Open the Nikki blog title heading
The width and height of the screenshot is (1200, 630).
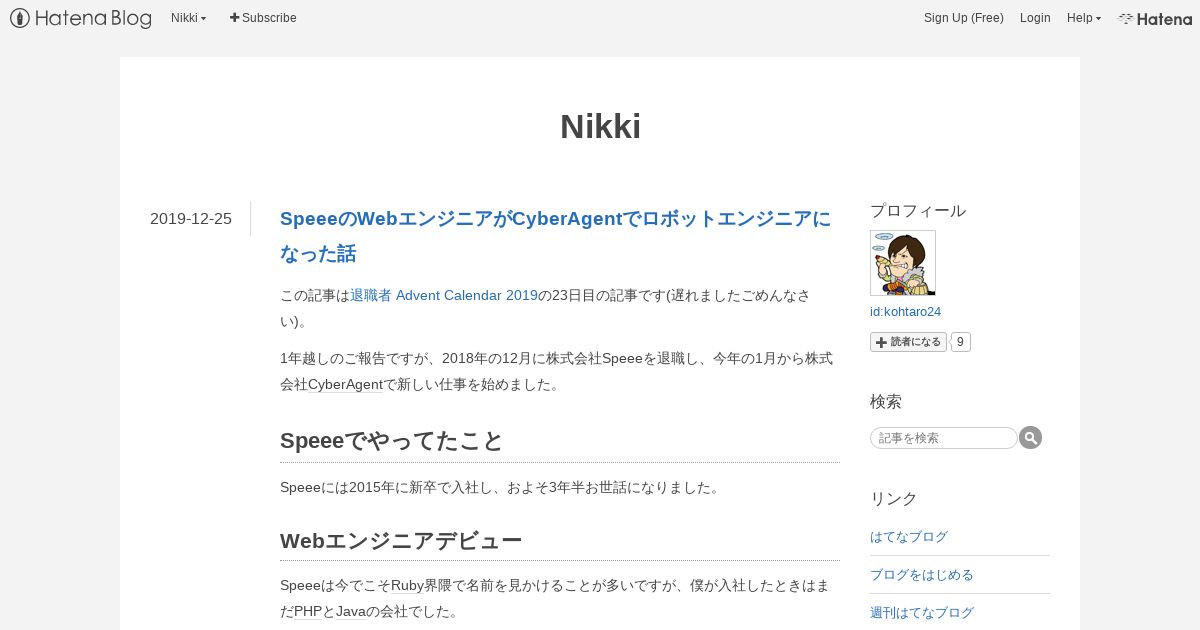[x=600, y=127]
